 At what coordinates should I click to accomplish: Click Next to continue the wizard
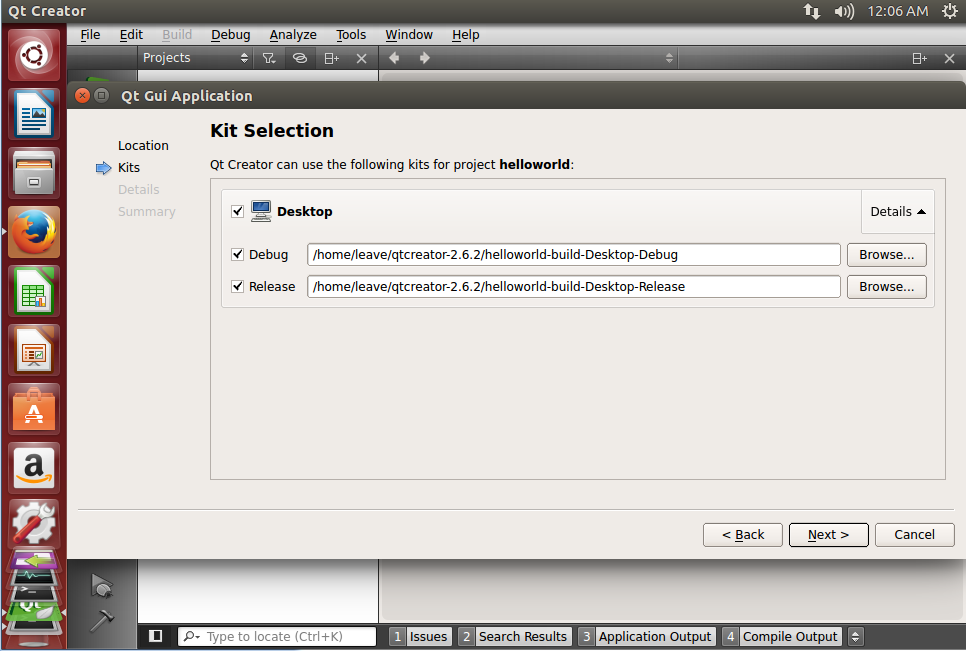click(829, 535)
